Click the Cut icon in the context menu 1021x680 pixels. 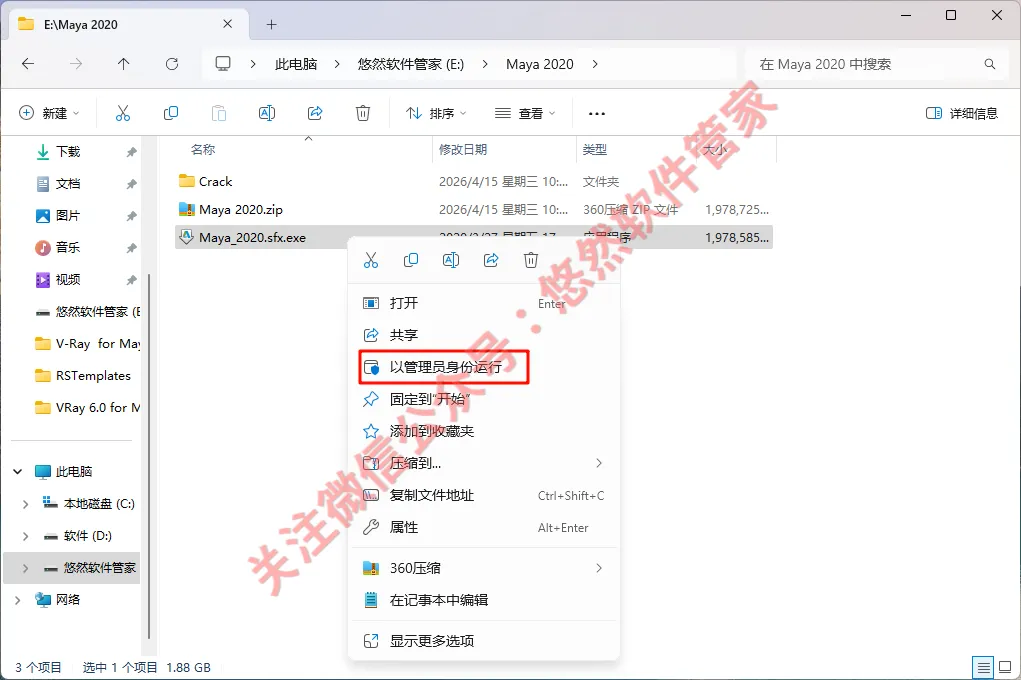click(371, 261)
